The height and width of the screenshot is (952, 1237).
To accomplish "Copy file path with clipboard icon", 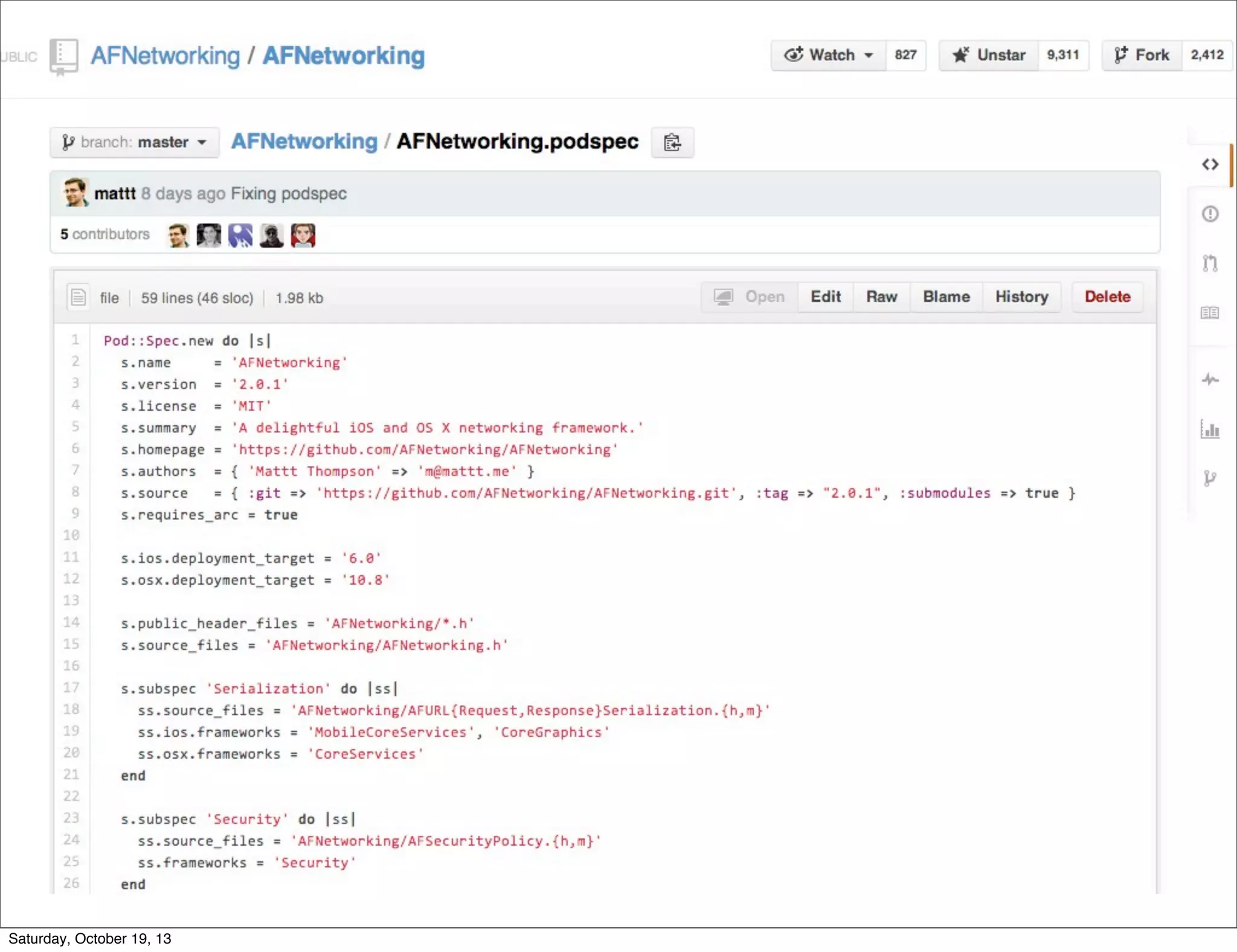I will coord(672,143).
